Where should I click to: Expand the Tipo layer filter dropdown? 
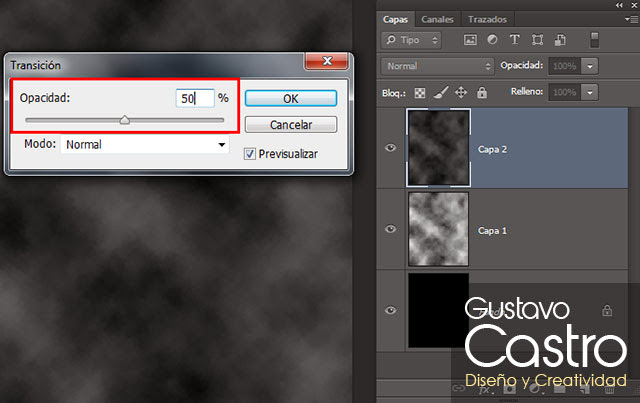[x=412, y=41]
